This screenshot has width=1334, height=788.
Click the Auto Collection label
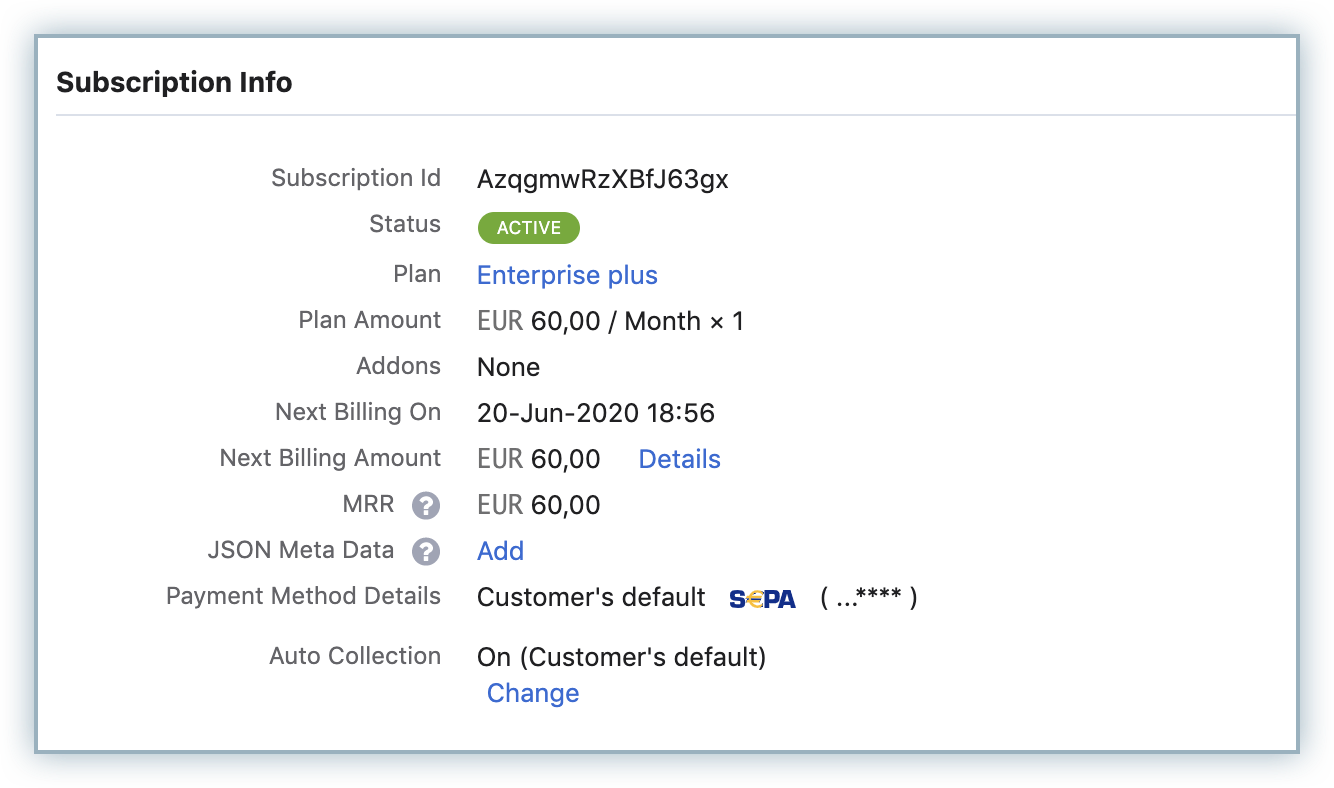click(355, 656)
